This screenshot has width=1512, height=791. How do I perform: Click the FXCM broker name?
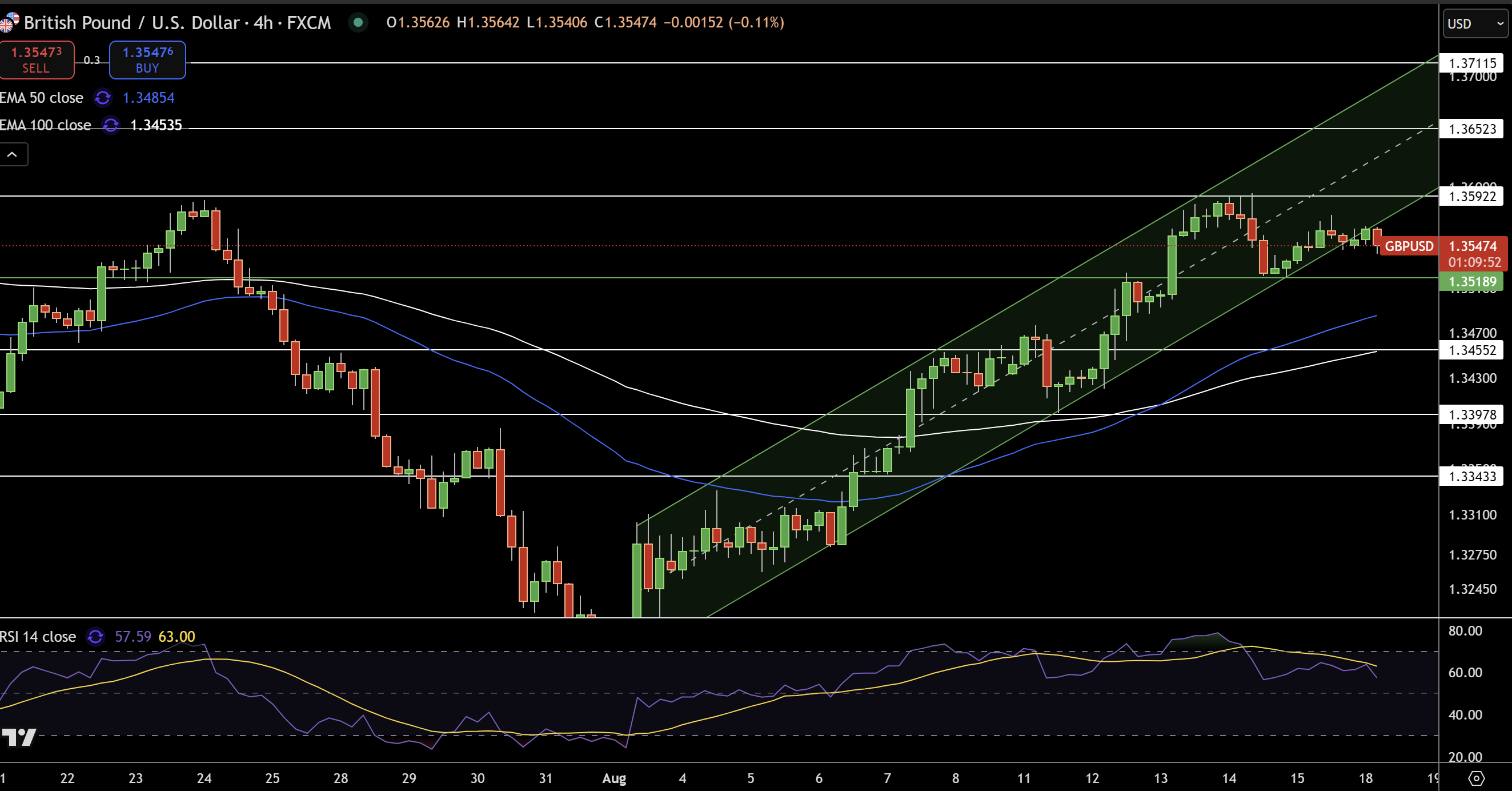pyautogui.click(x=308, y=22)
